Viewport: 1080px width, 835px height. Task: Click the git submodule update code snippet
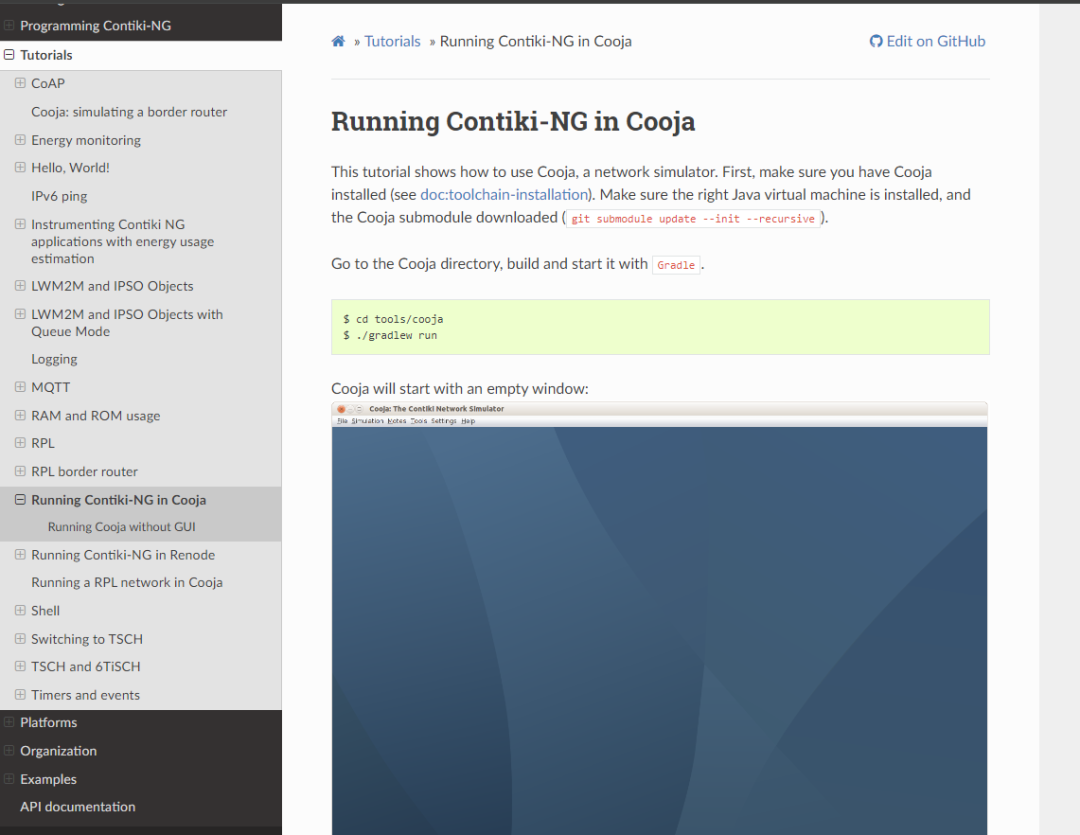[x=693, y=218]
